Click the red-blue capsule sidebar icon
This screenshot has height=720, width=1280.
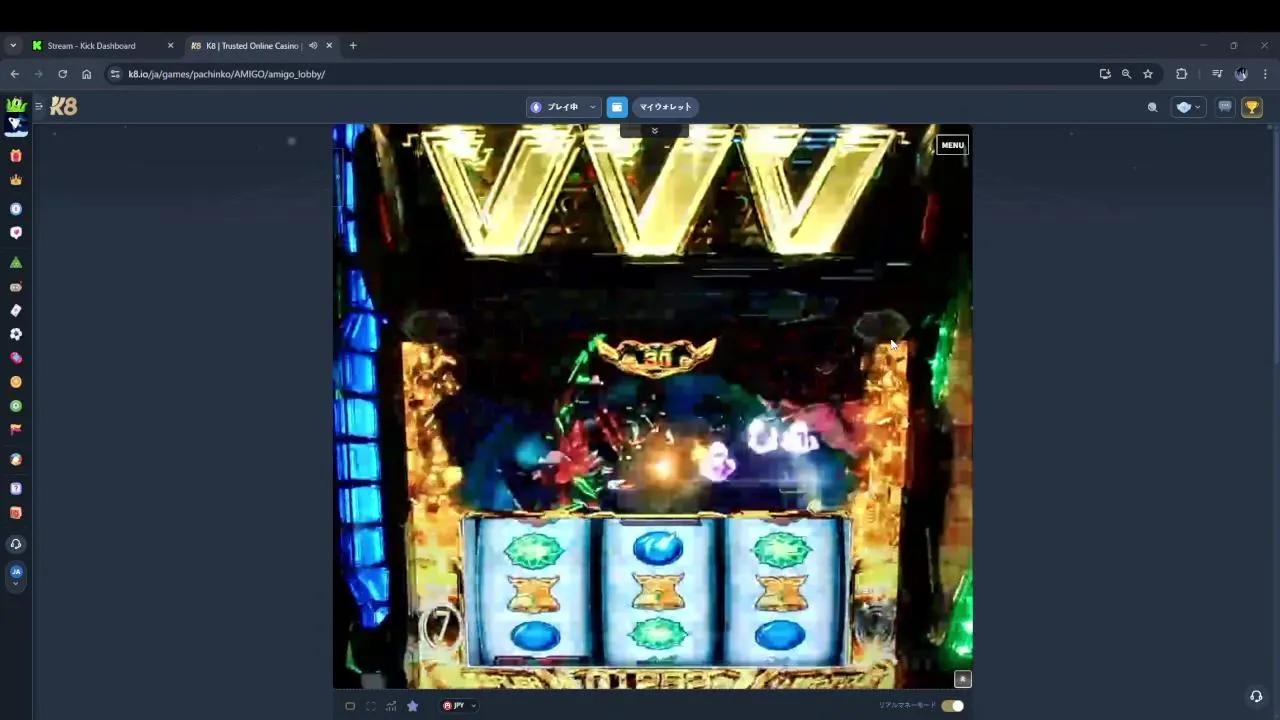[15, 358]
